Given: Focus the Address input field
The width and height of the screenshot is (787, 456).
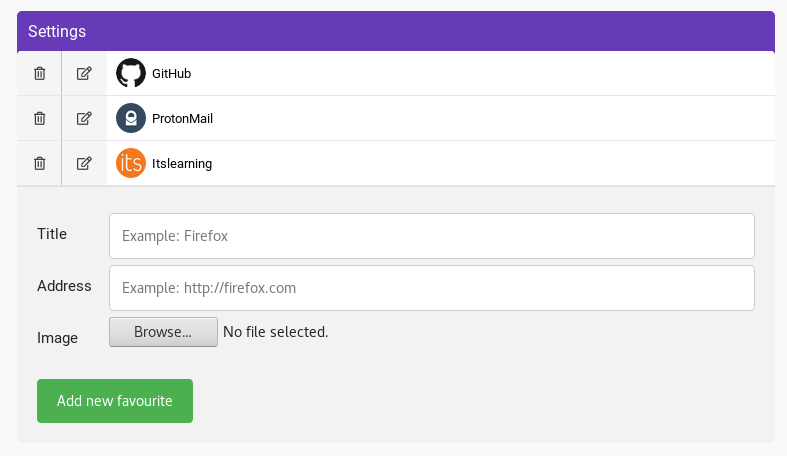Looking at the screenshot, I should pyautogui.click(x=431, y=288).
